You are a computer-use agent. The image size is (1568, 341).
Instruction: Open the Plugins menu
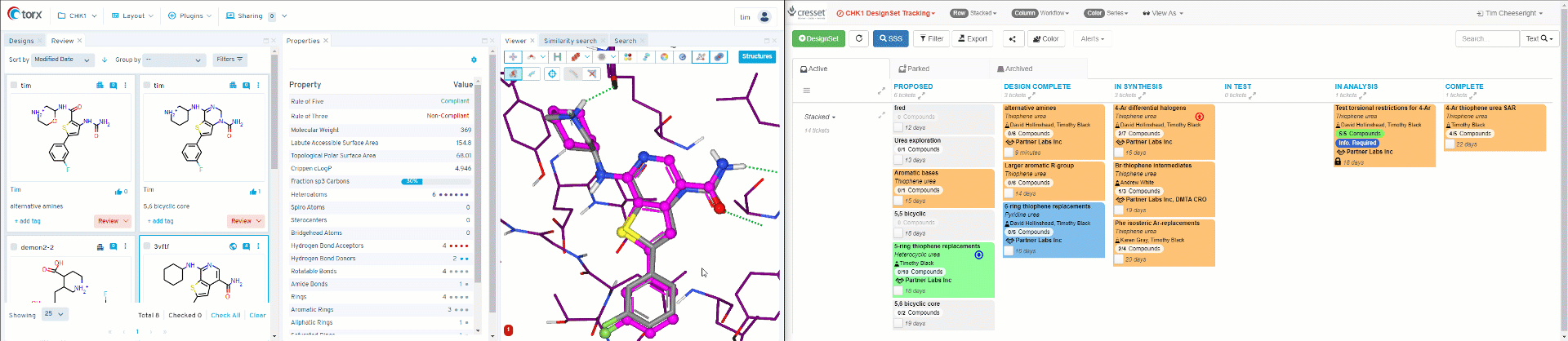point(189,15)
